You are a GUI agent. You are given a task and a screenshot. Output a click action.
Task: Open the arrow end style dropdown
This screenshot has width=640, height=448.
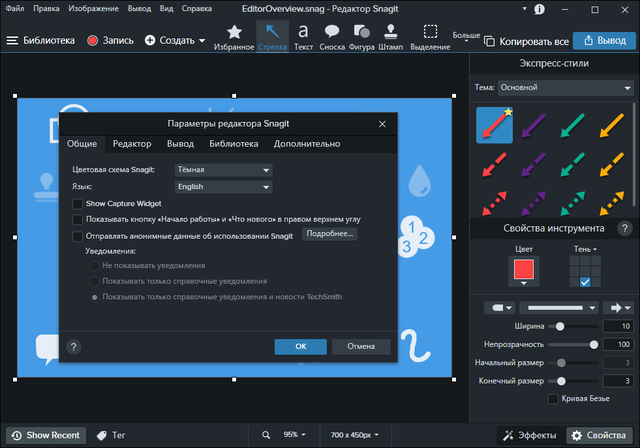(x=619, y=308)
